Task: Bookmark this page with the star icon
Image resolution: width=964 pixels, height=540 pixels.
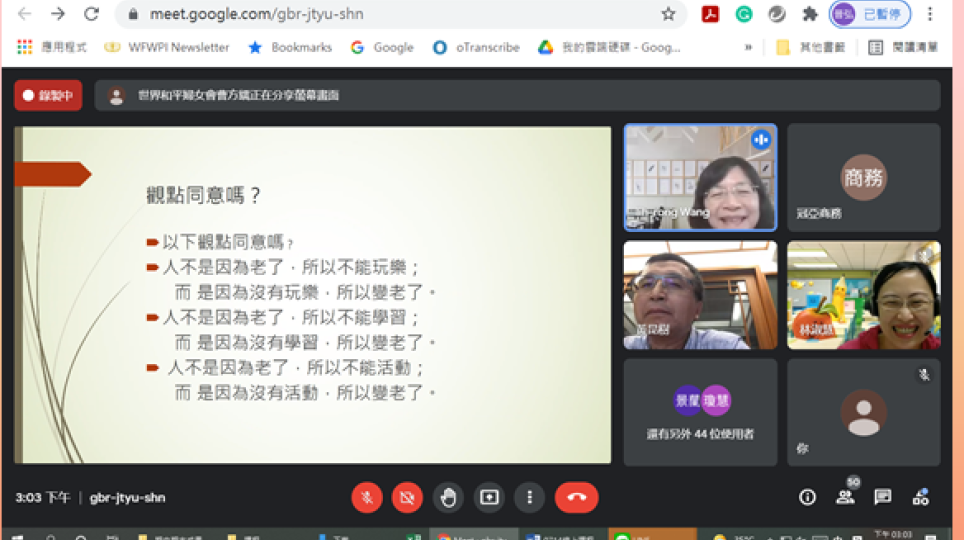Action: [x=668, y=14]
